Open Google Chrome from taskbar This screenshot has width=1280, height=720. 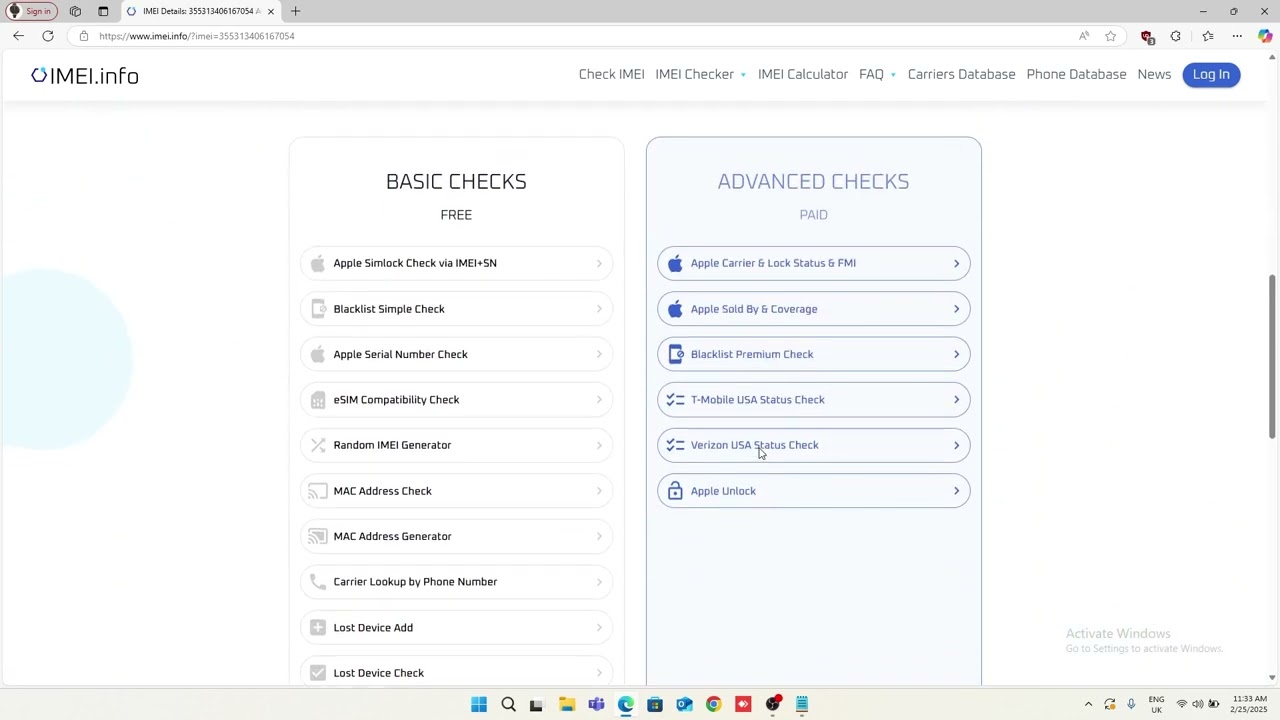tap(713, 705)
